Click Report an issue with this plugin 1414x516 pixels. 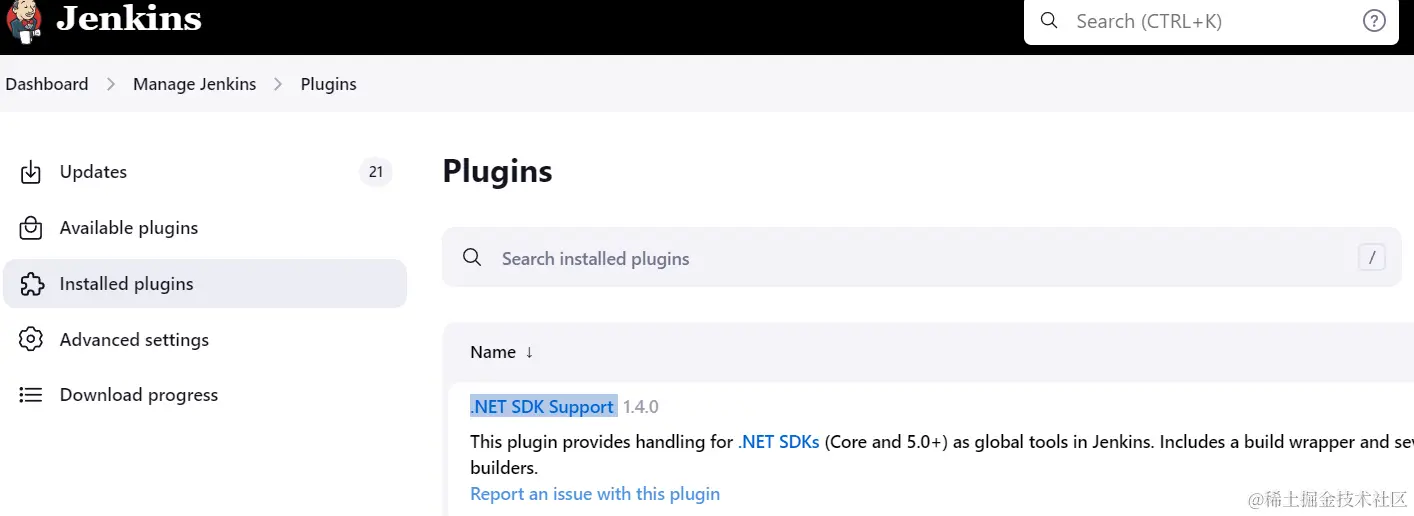pos(595,494)
